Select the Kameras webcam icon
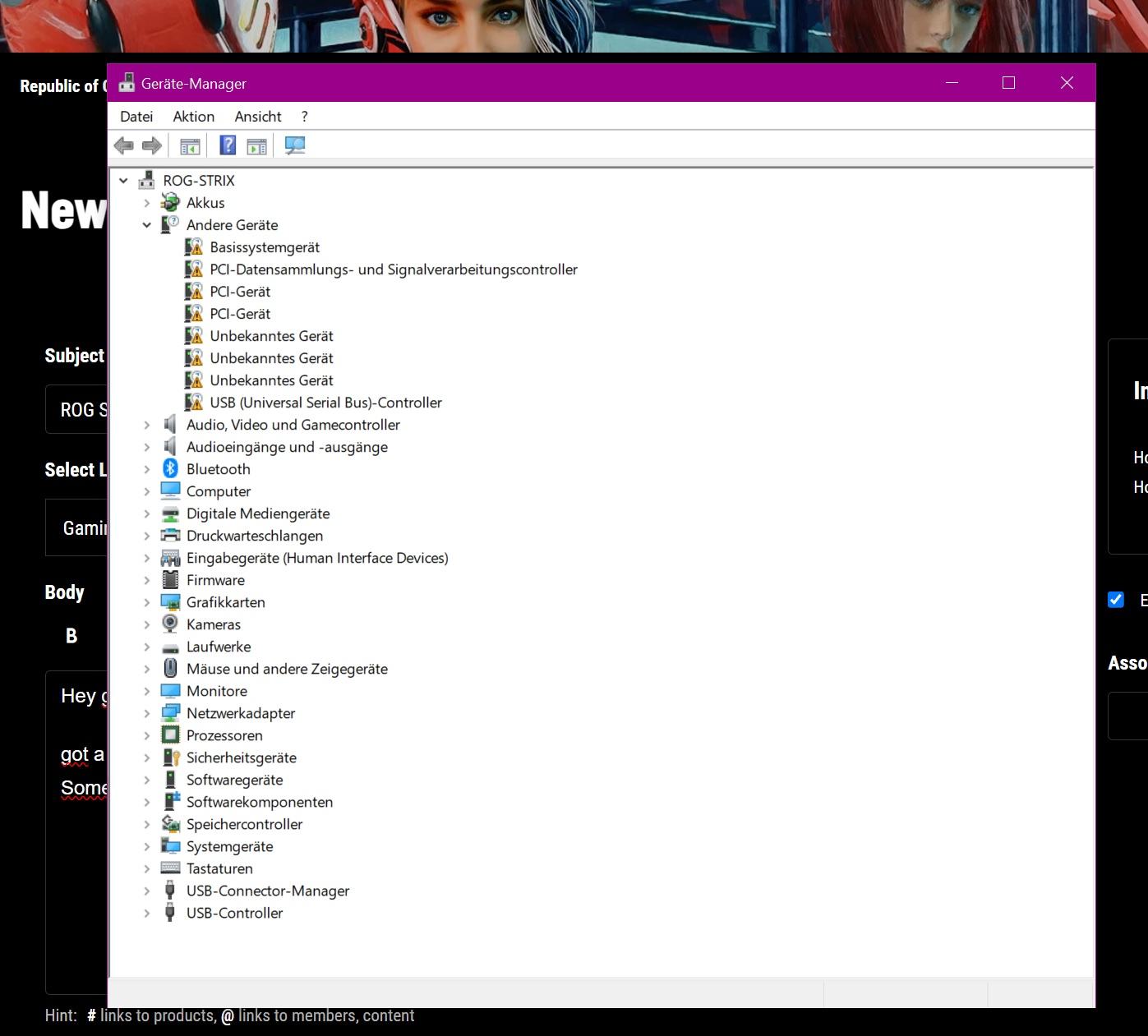The width and height of the screenshot is (1148, 1036). point(170,624)
